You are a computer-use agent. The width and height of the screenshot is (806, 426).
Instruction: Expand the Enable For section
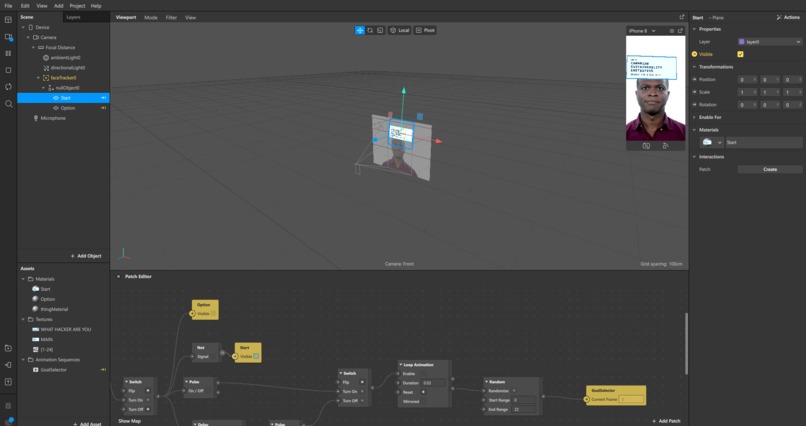point(694,117)
